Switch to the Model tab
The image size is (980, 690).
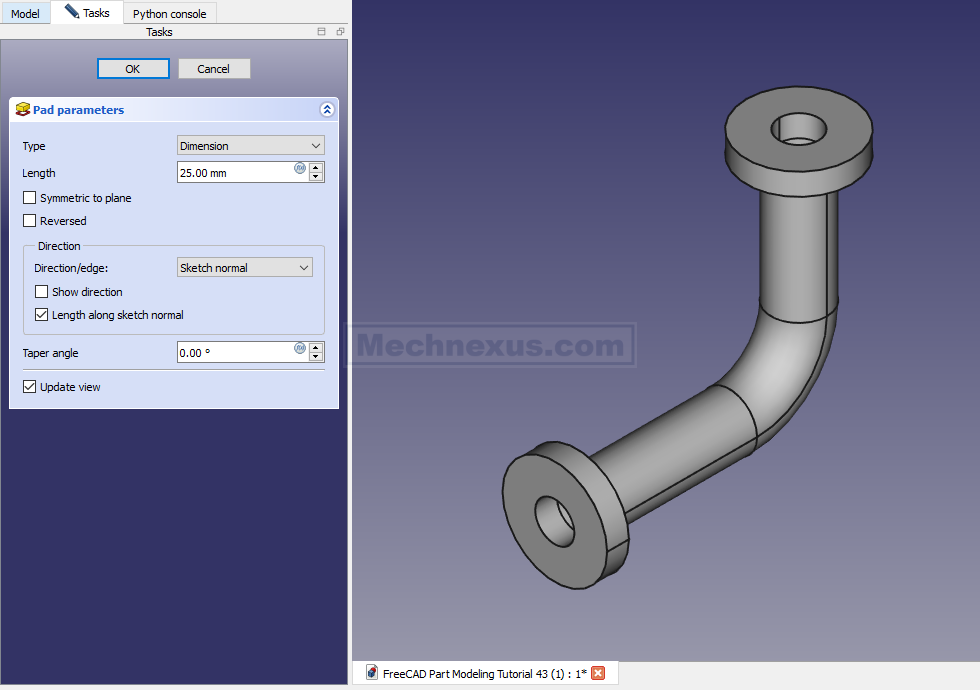tap(25, 13)
